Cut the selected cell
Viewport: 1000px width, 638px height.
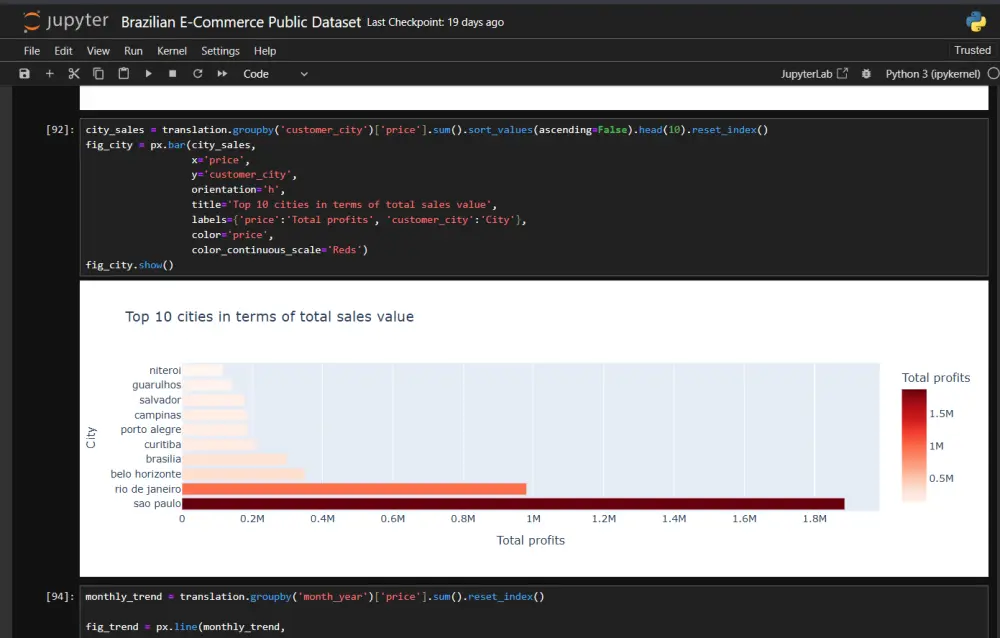(73, 73)
